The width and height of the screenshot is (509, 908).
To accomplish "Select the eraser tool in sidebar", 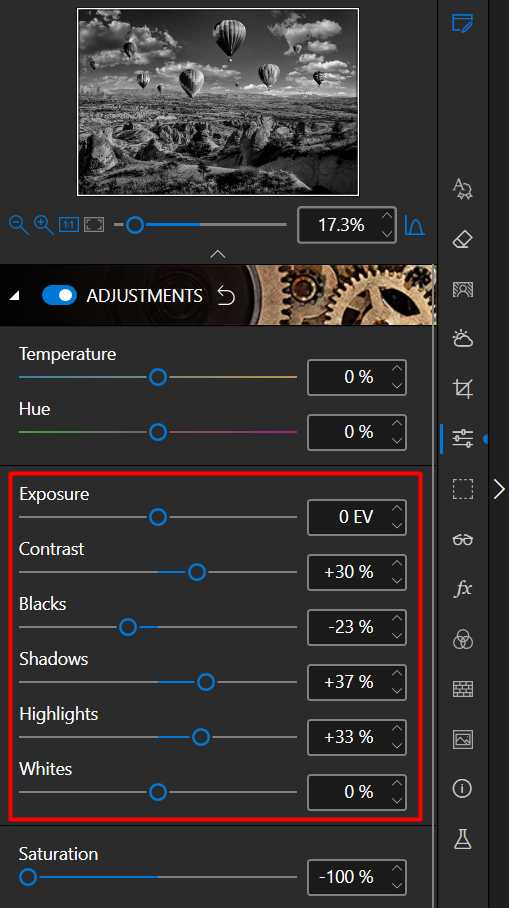I will coord(462,239).
